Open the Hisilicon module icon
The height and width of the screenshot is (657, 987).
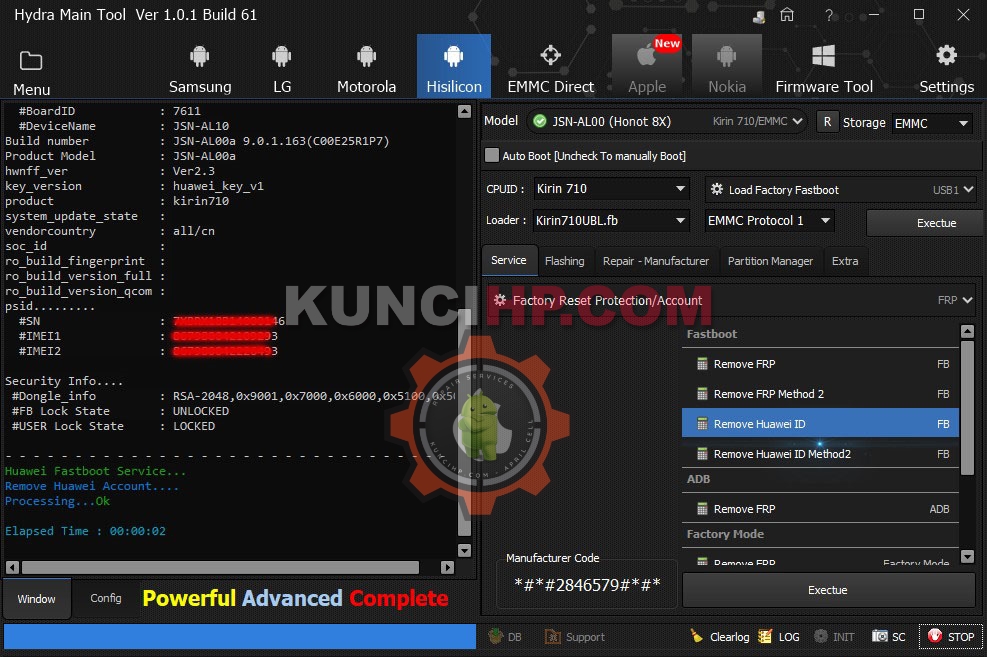[x=453, y=57]
